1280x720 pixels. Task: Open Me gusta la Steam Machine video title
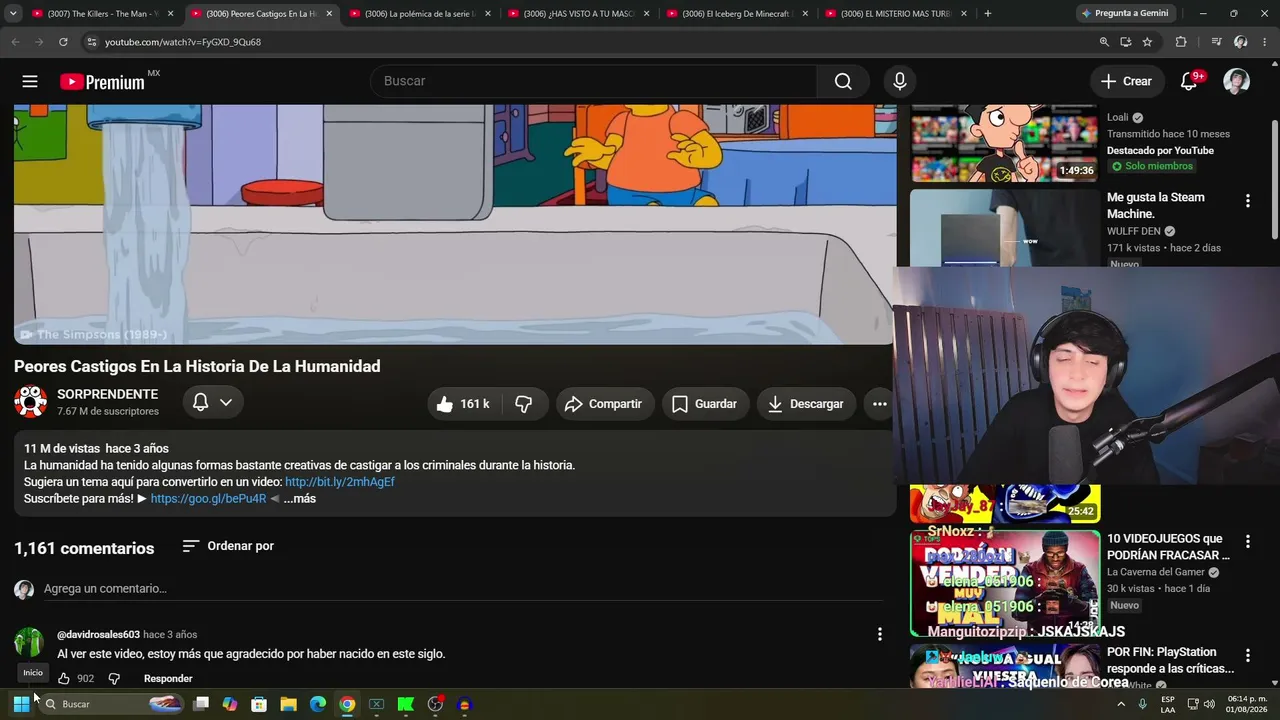pyautogui.click(x=1156, y=205)
